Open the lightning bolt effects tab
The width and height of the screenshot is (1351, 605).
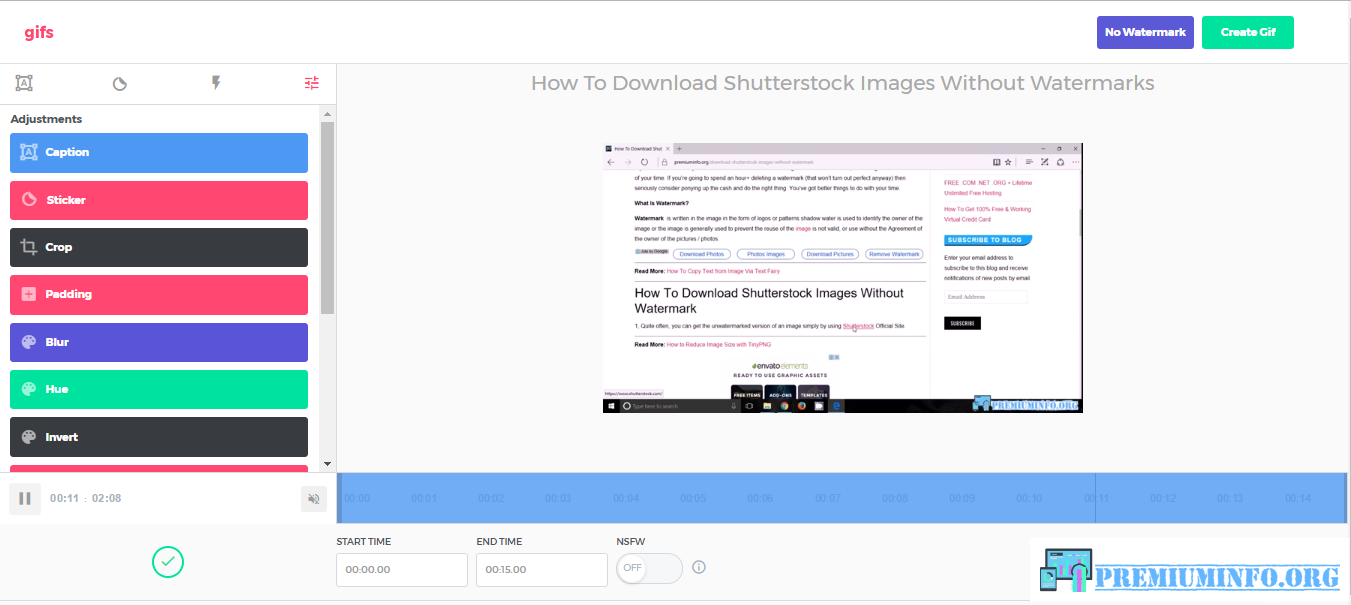click(x=216, y=83)
